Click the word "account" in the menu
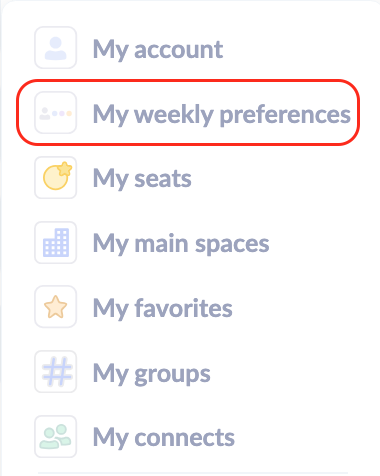 click(179, 50)
